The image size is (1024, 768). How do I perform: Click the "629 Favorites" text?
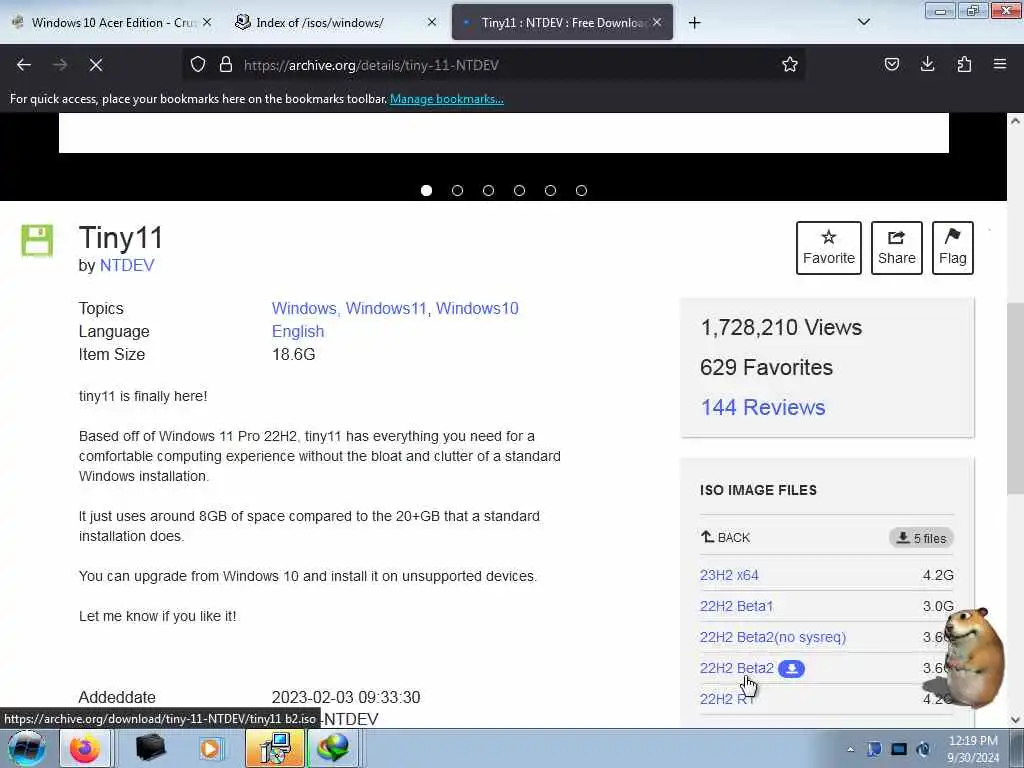point(766,367)
